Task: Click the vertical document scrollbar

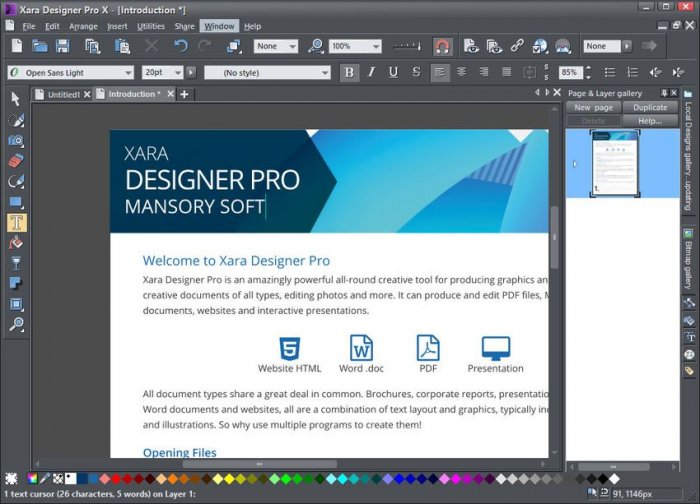Action: 554,237
